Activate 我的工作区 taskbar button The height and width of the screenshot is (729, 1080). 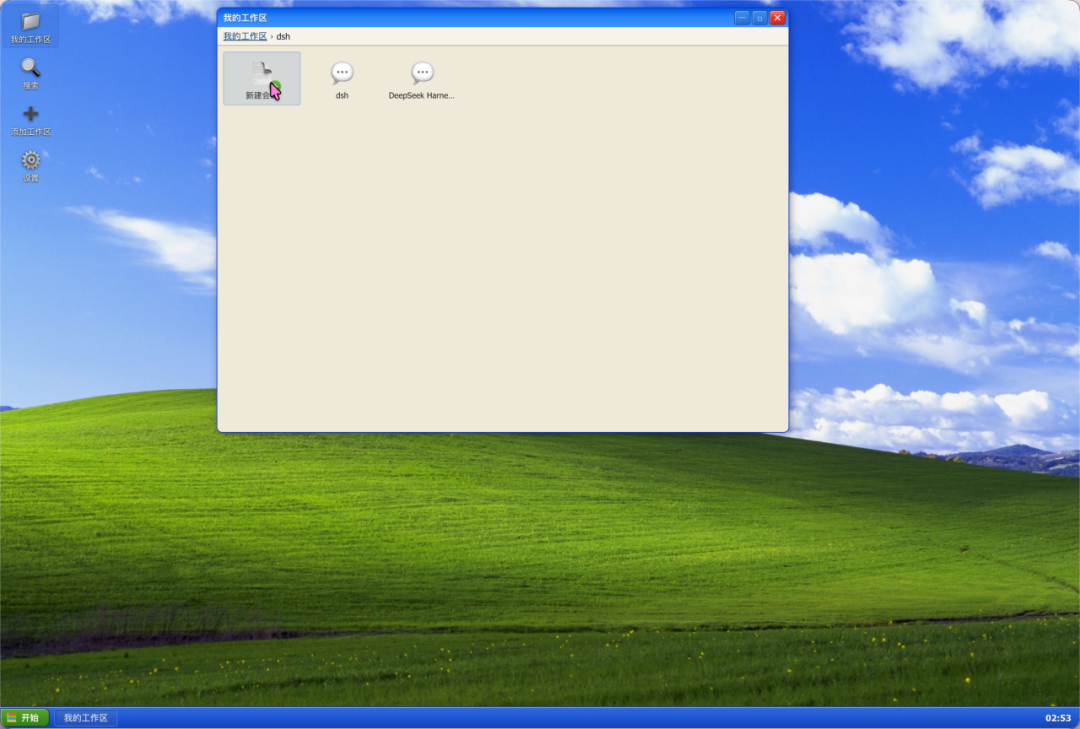[85, 718]
